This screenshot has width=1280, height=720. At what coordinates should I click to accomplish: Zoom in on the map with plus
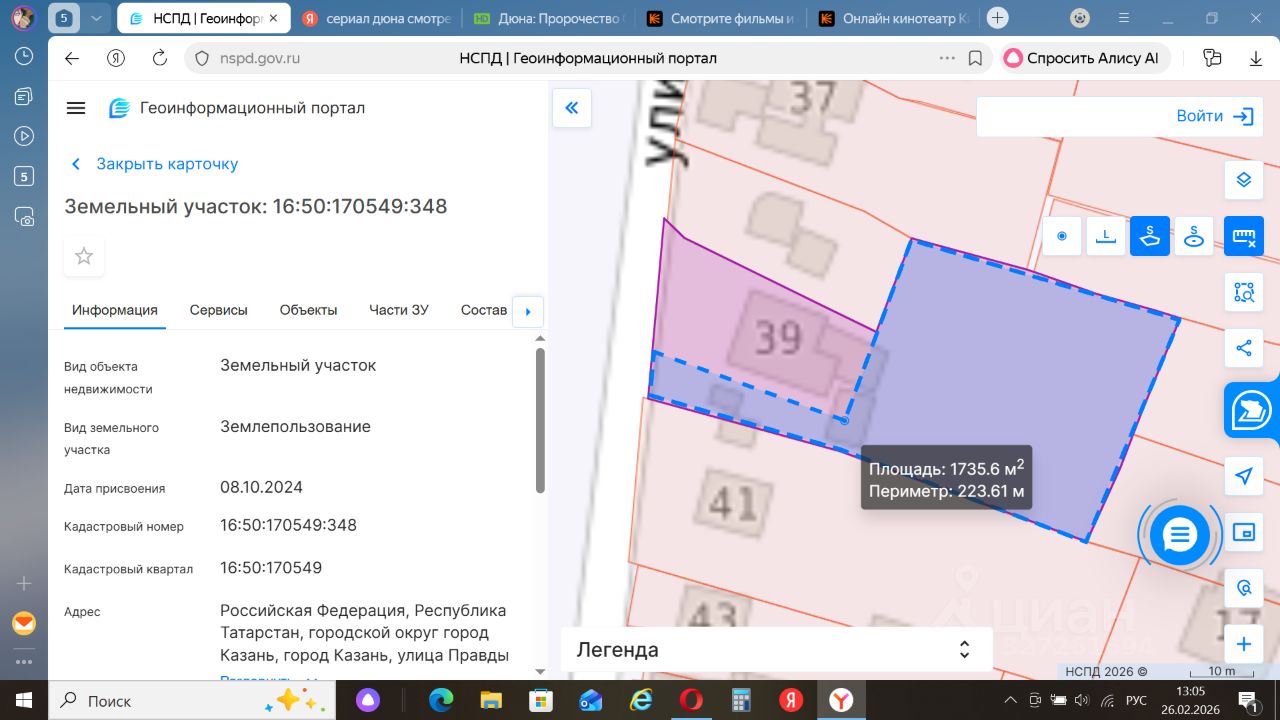coord(1244,644)
